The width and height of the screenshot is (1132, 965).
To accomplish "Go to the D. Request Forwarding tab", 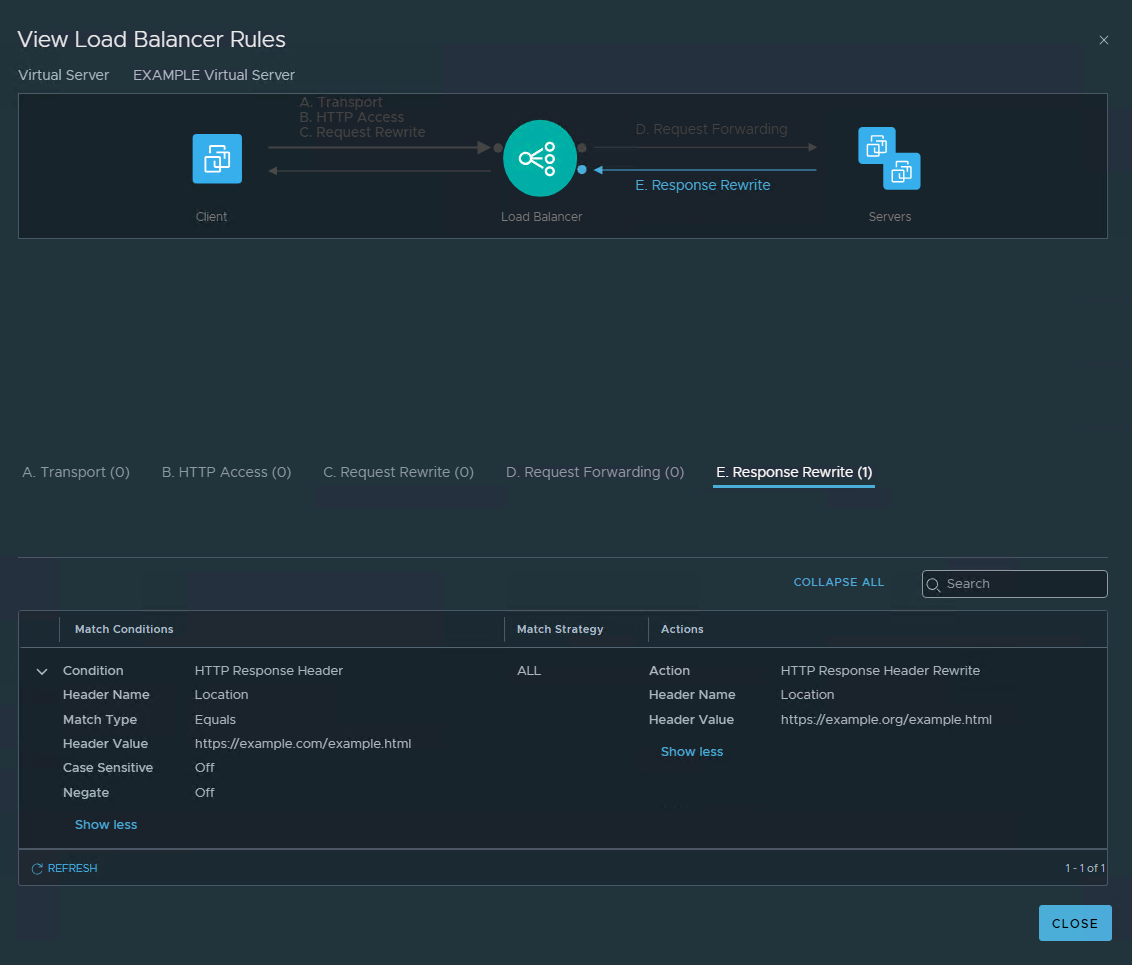I will click(595, 472).
